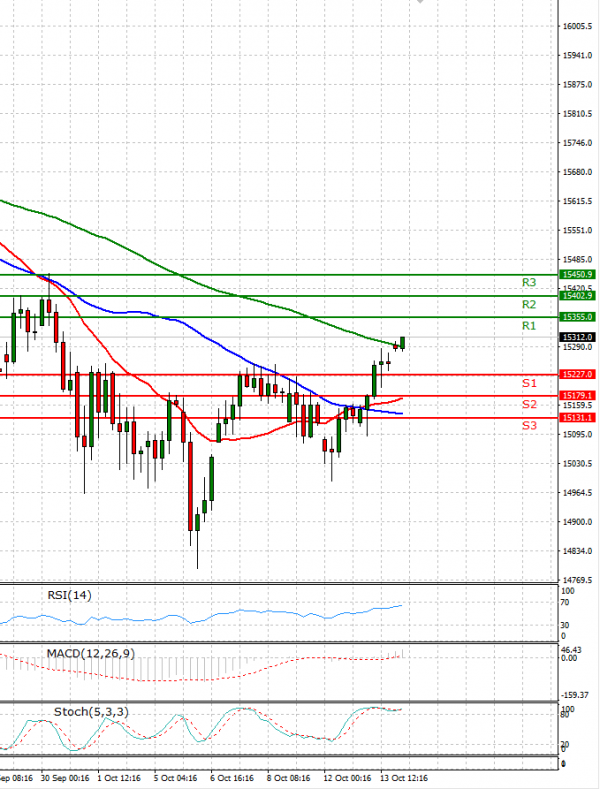Viewport: 600px width, 789px height.
Task: Click the 15355.0 R1 price label
Action: click(577, 317)
